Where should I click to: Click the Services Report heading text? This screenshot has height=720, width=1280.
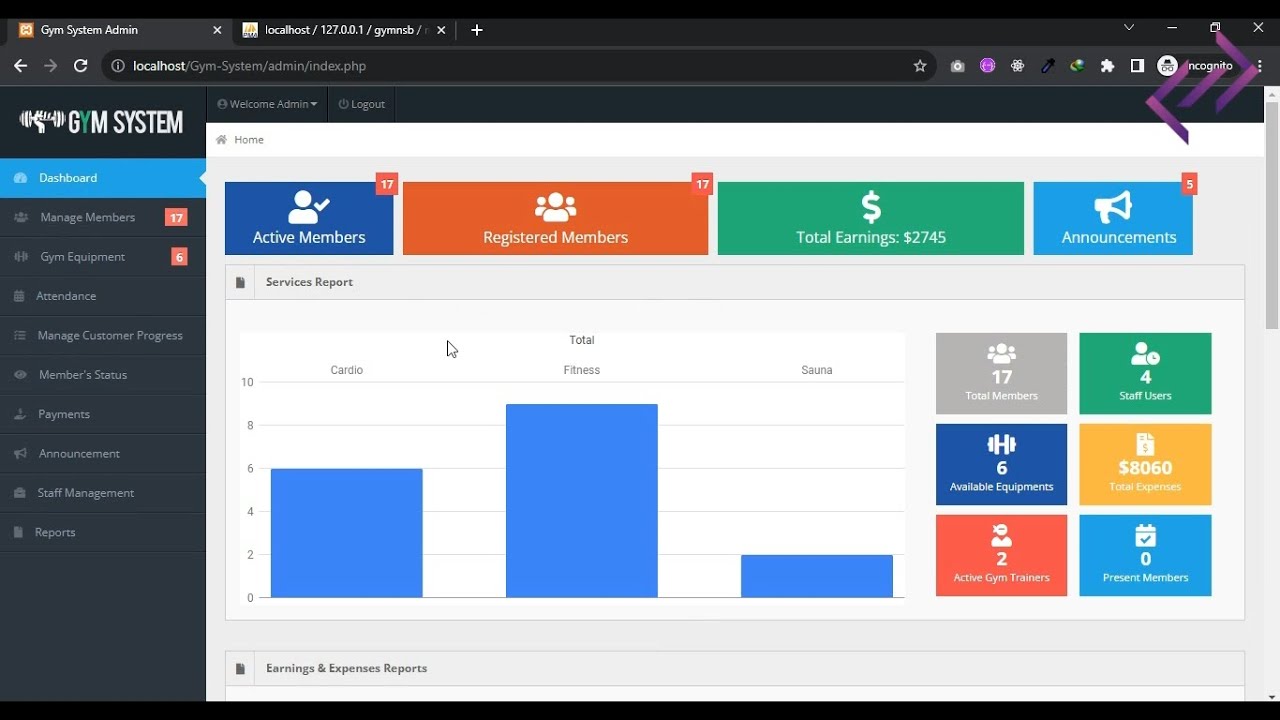309,283
